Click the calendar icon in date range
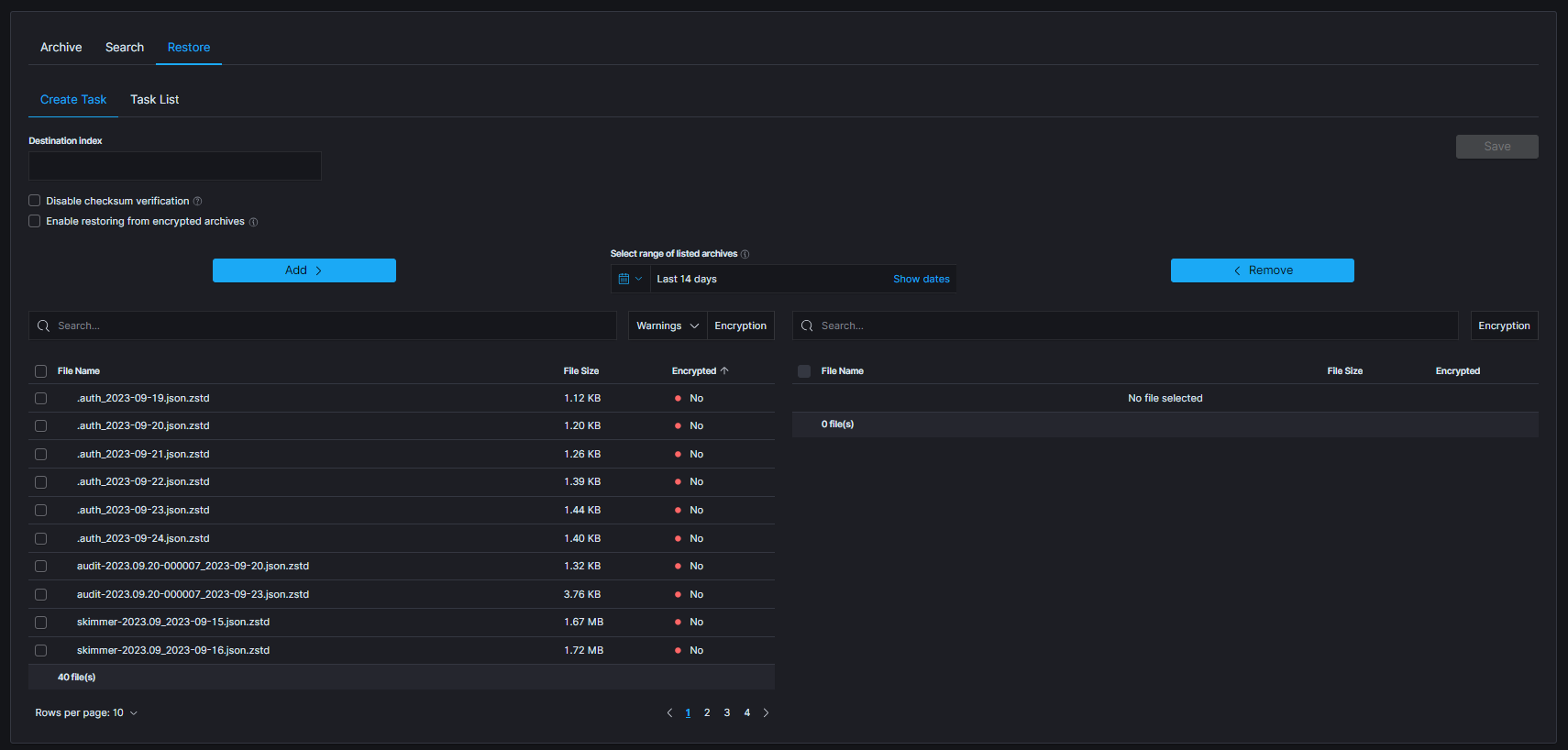1568x750 pixels. click(x=624, y=279)
